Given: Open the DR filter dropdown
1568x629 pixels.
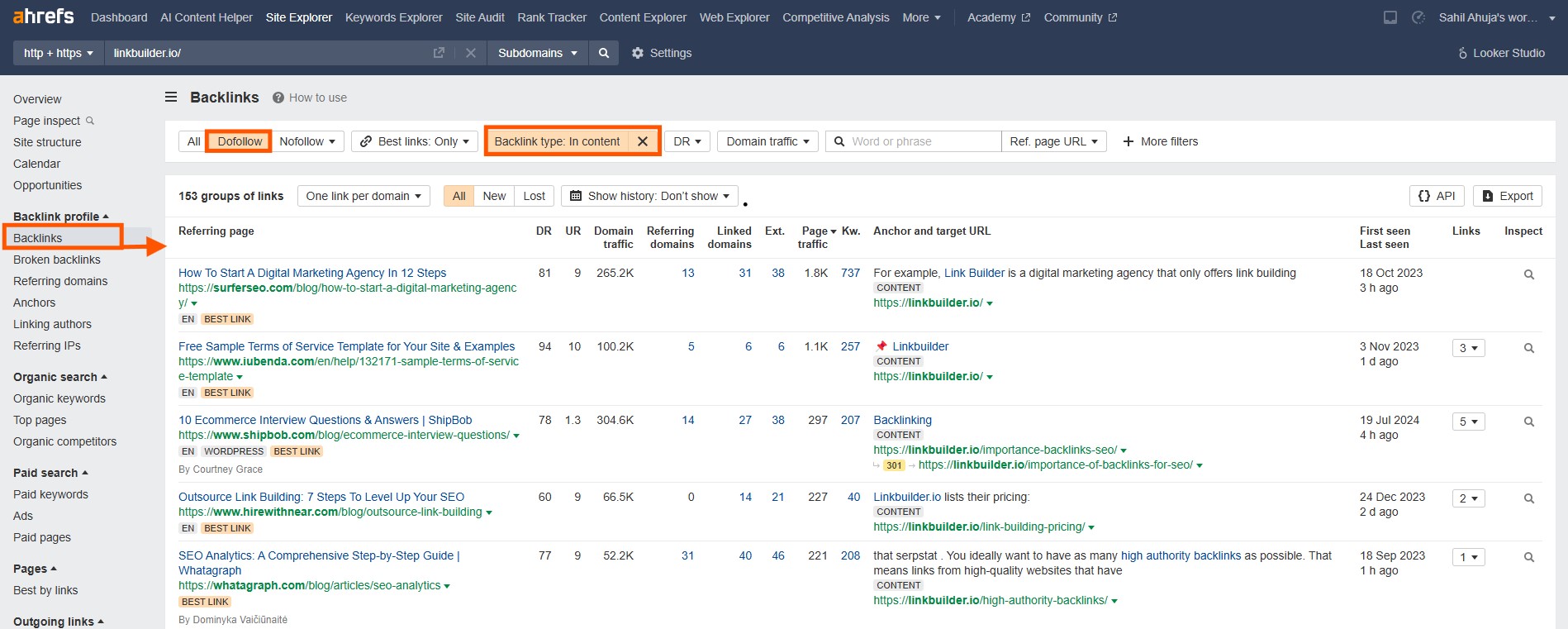Looking at the screenshot, I should (687, 141).
